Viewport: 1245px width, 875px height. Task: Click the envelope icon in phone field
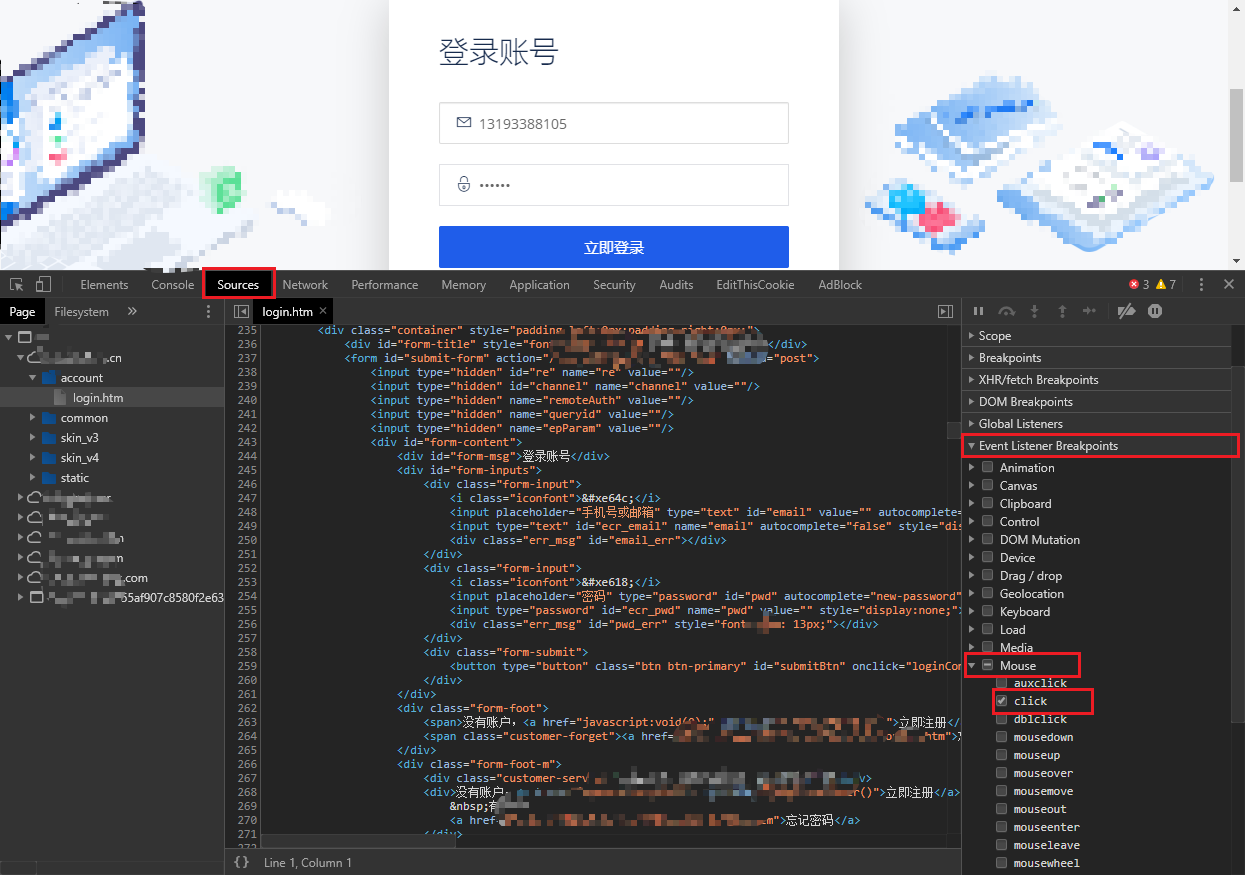(x=464, y=123)
